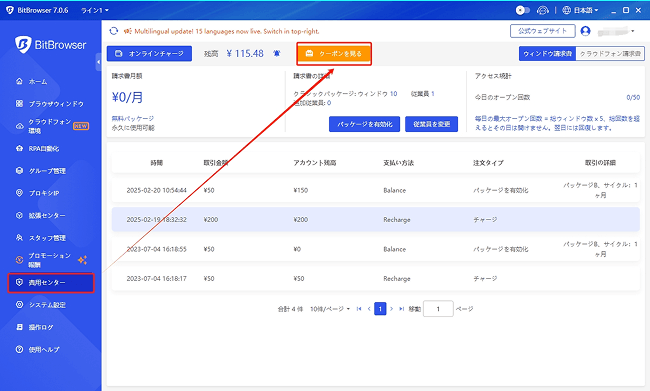Click the operation log icon
Image resolution: width=650 pixels, height=391 pixels.
point(19,327)
